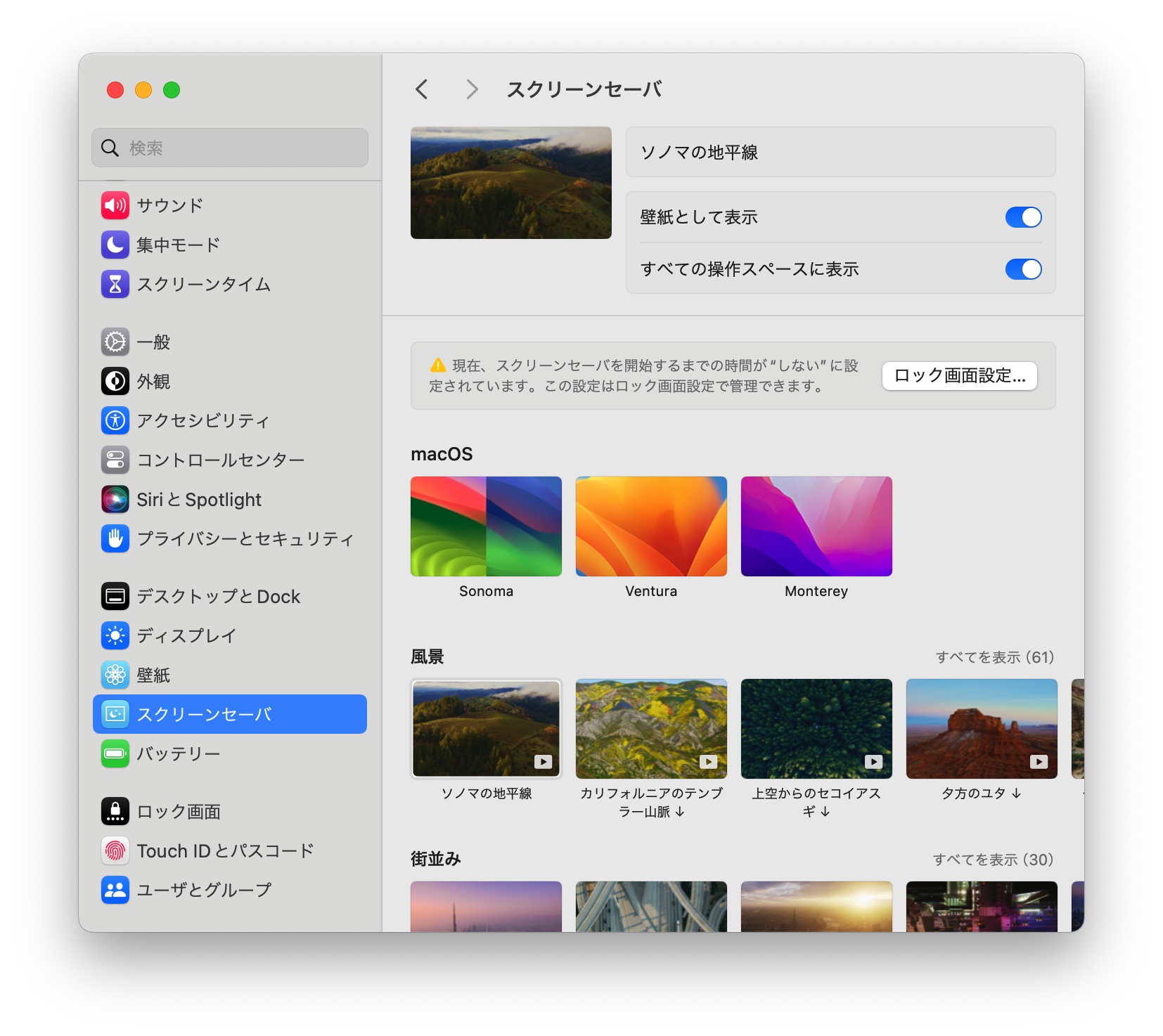Open the サウンド settings icon
1163x1036 pixels.
pos(115,205)
